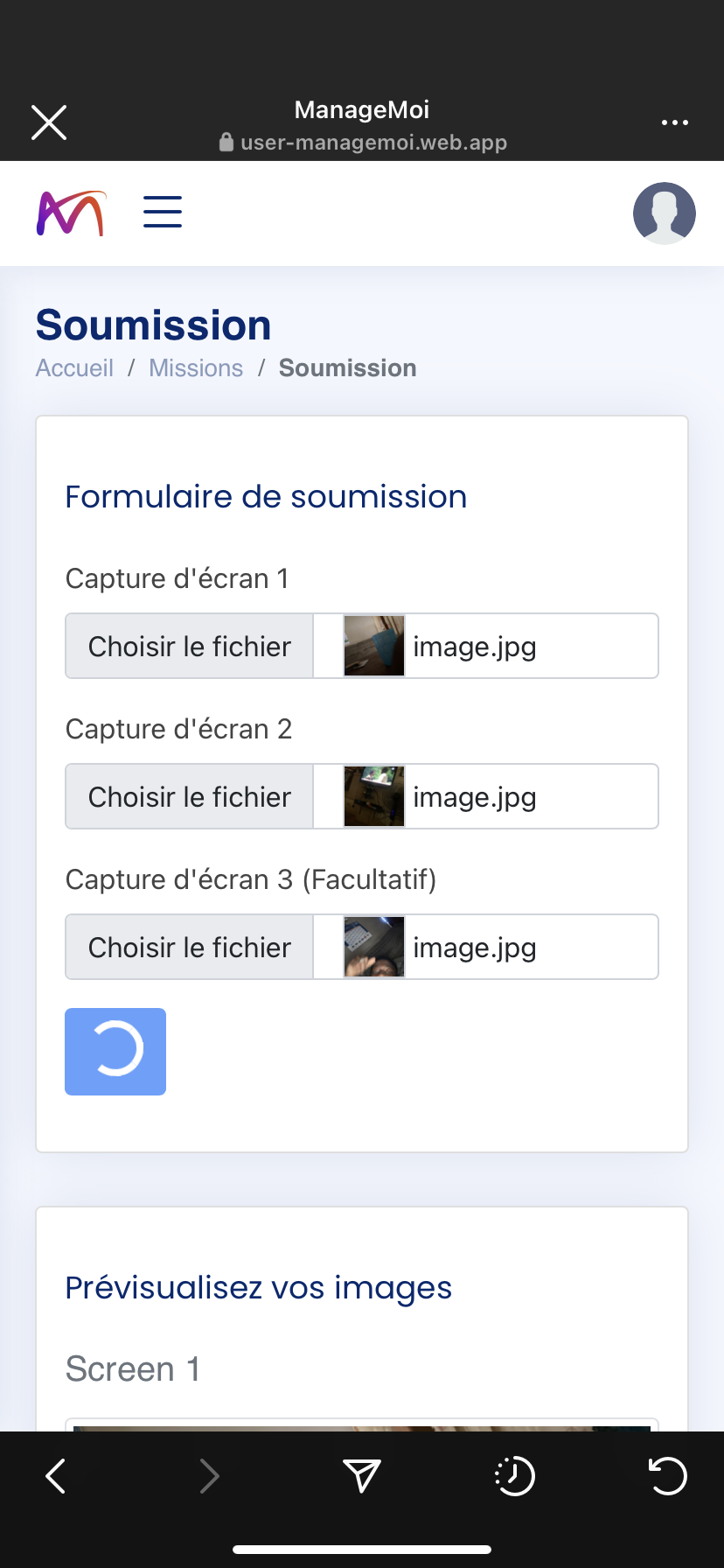Viewport: 724px width, 1568px height.
Task: Choose file for Capture d'écran 2
Action: click(x=190, y=797)
